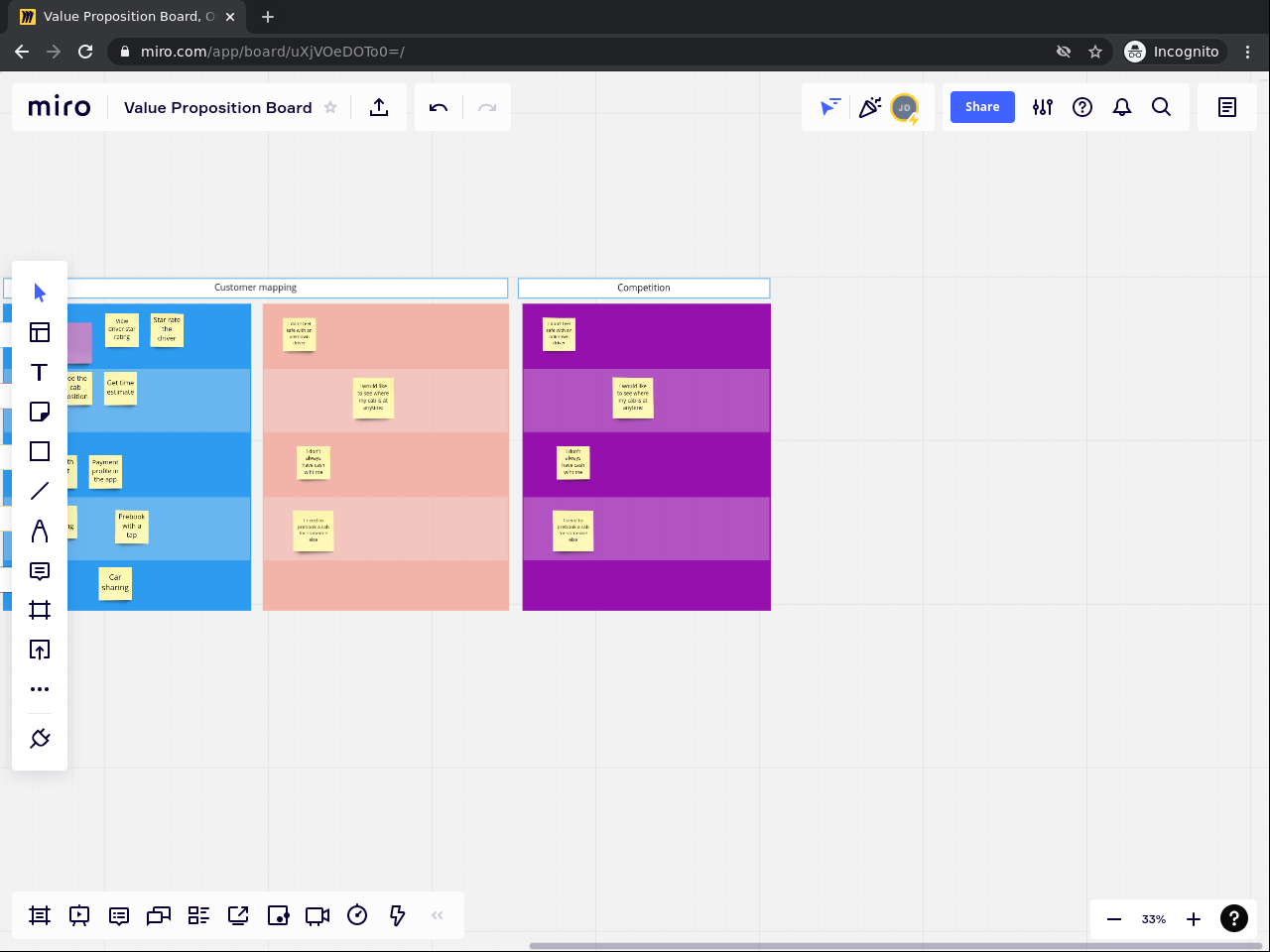
Task: Click the Value Proposition Board title
Action: (218, 107)
